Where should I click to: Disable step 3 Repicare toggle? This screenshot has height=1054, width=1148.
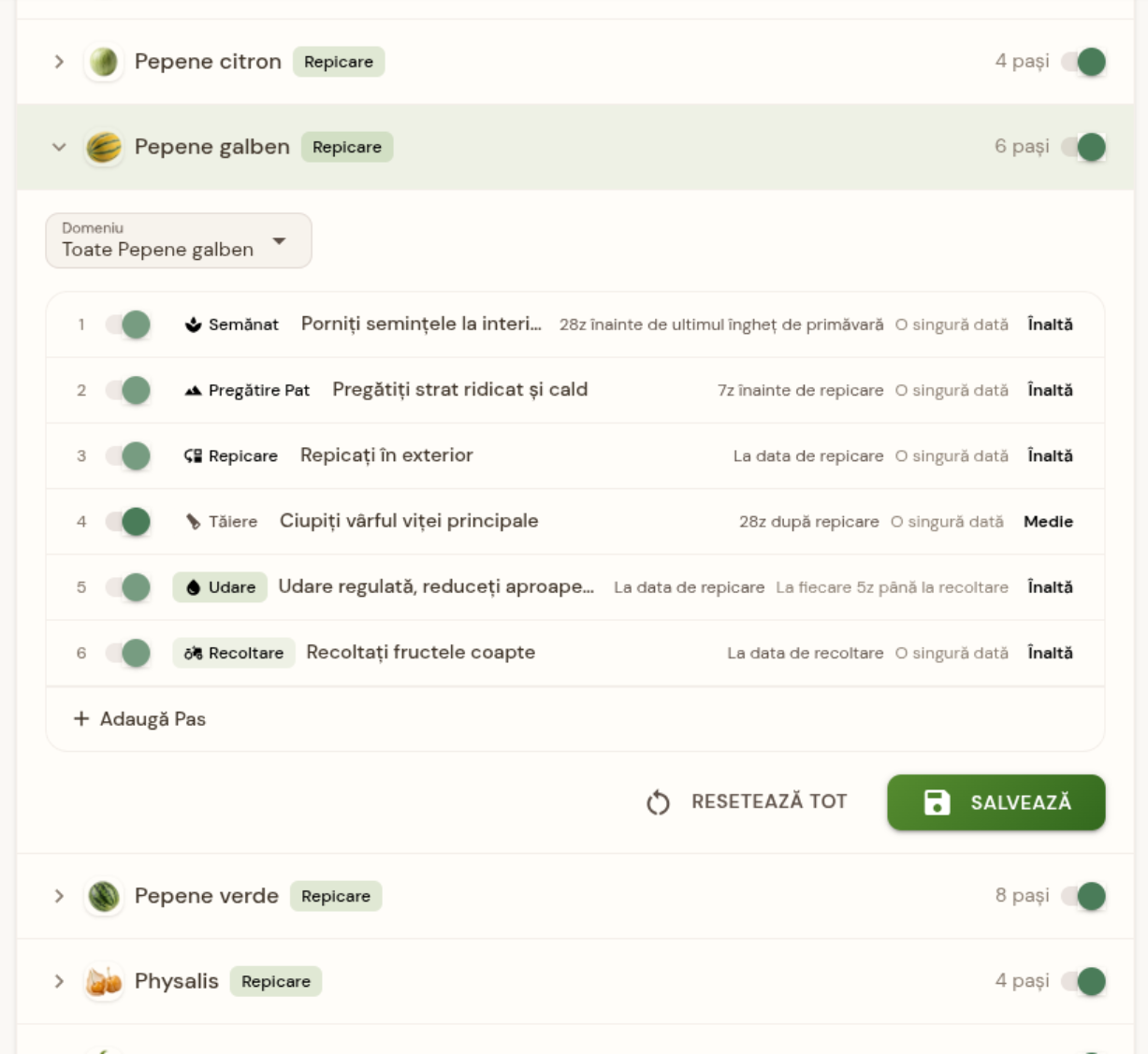click(x=128, y=455)
